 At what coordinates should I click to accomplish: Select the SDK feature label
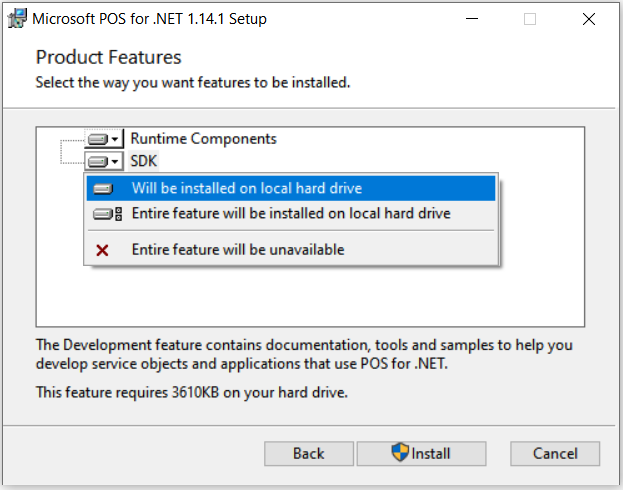[144, 161]
